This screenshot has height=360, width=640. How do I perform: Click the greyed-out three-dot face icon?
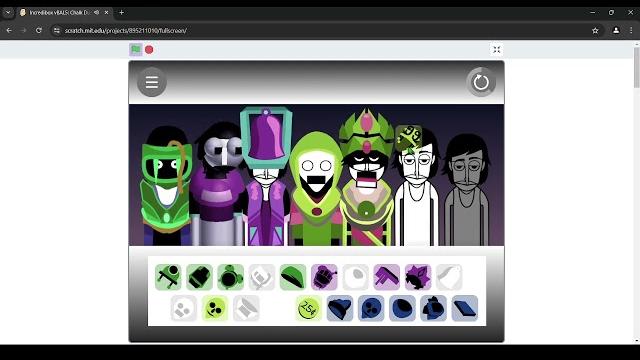pyautogui.click(x=184, y=308)
